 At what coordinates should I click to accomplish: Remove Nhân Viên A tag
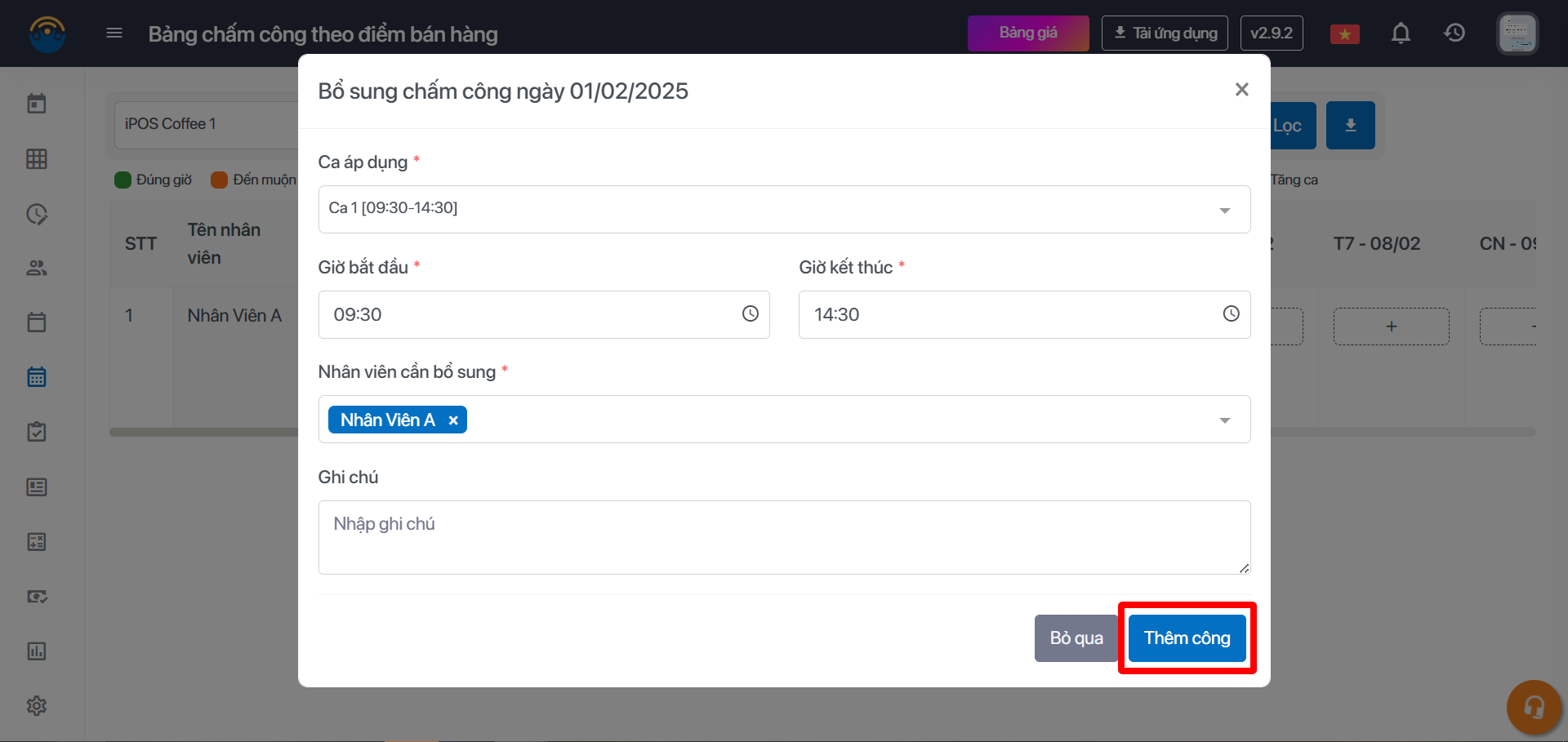pos(453,420)
